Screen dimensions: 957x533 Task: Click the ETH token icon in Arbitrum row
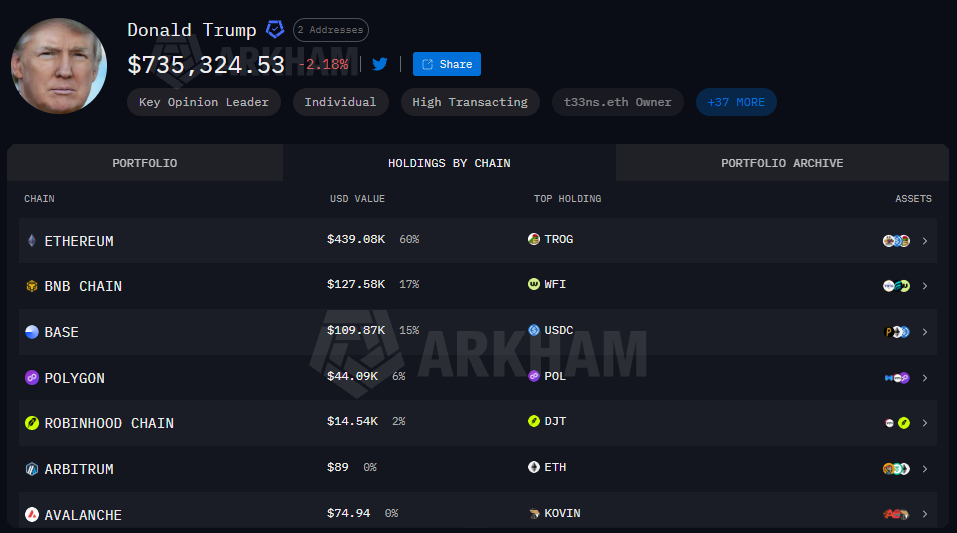pyautogui.click(x=534, y=466)
